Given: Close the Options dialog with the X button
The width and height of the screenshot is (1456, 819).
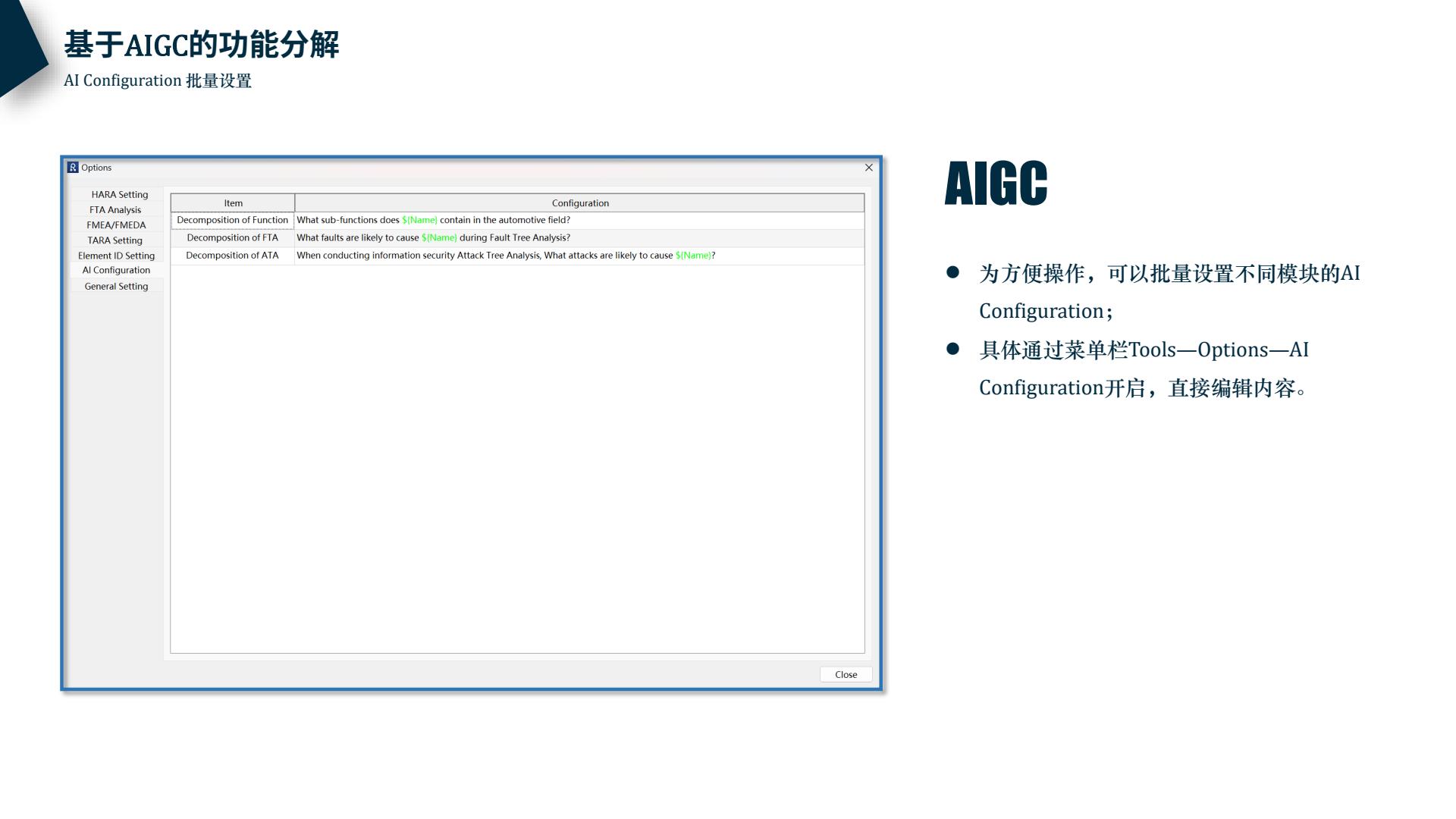Looking at the screenshot, I should (868, 168).
